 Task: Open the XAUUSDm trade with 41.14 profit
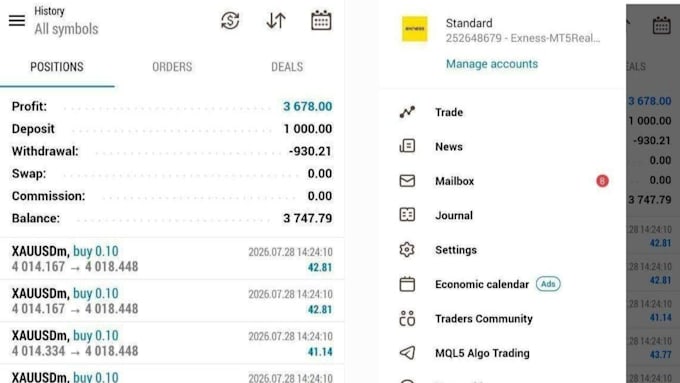(x=172, y=343)
